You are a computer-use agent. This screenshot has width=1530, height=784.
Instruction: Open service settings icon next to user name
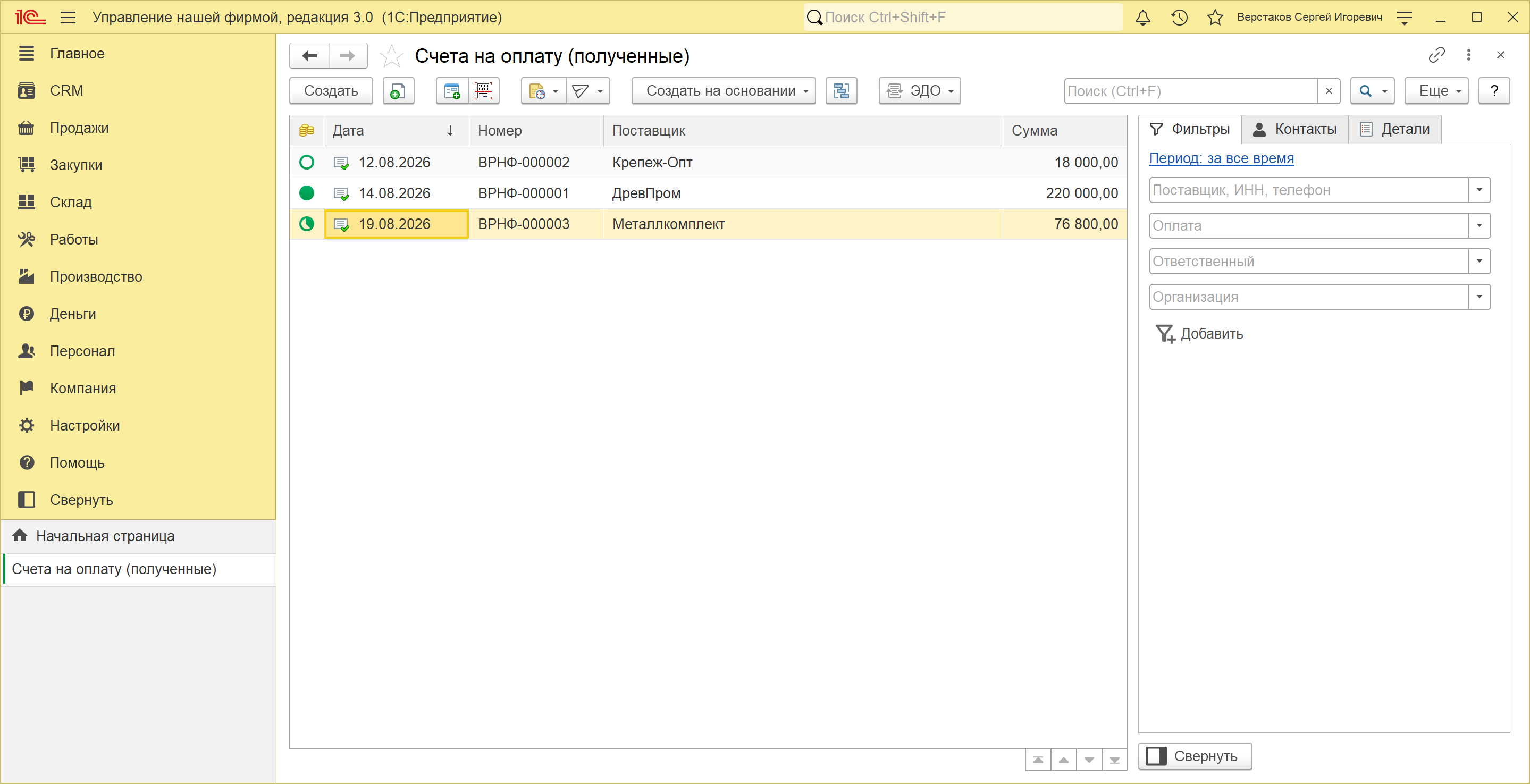coord(1404,17)
